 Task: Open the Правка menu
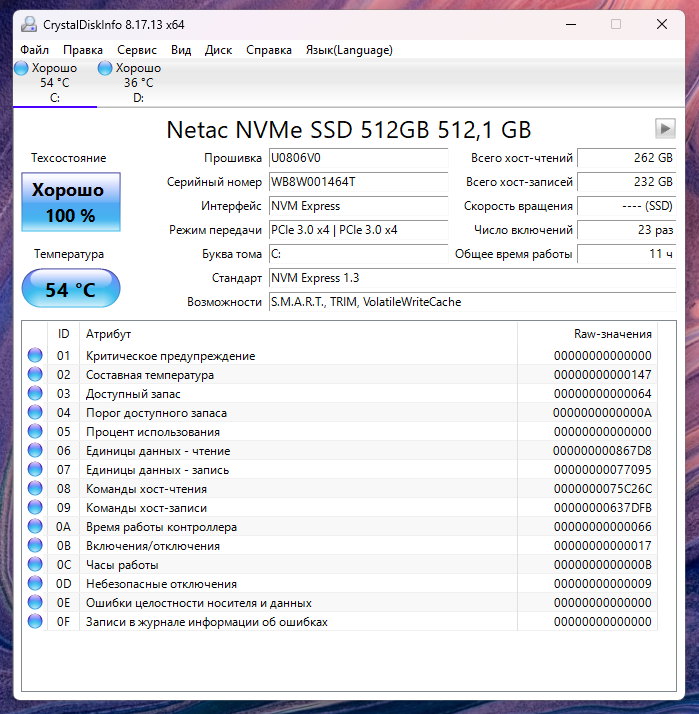83,50
